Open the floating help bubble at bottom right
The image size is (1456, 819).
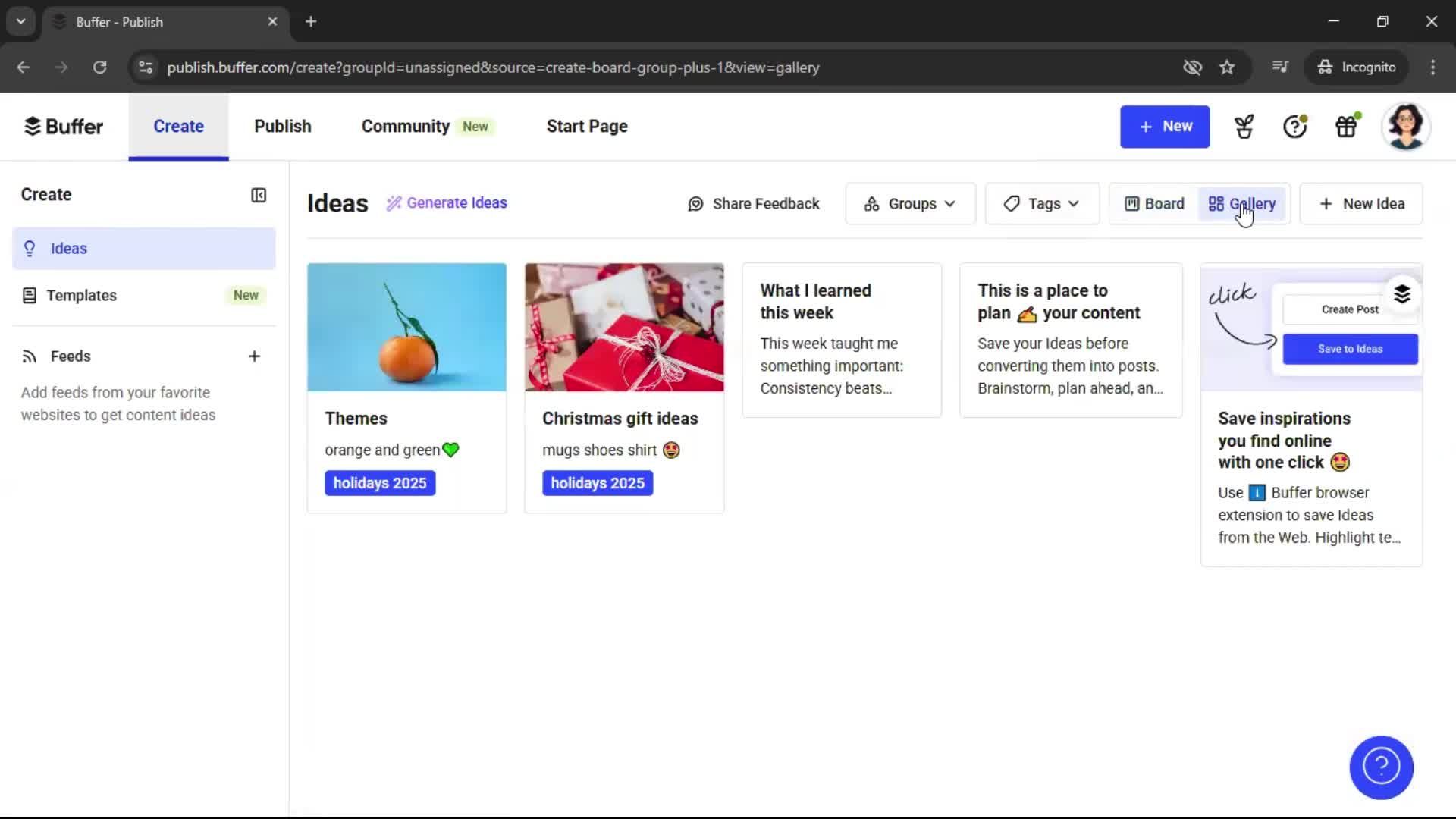coord(1380,767)
